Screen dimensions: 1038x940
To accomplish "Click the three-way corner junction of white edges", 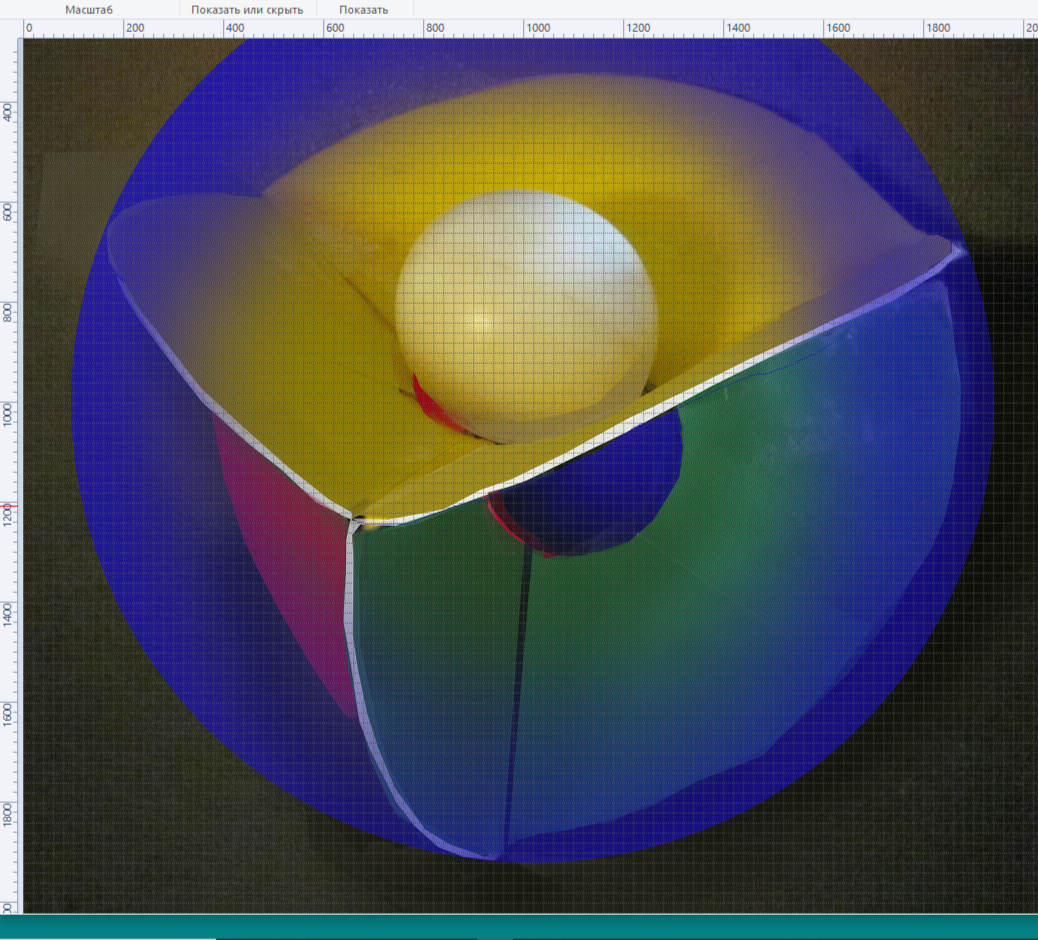I will tap(355, 523).
